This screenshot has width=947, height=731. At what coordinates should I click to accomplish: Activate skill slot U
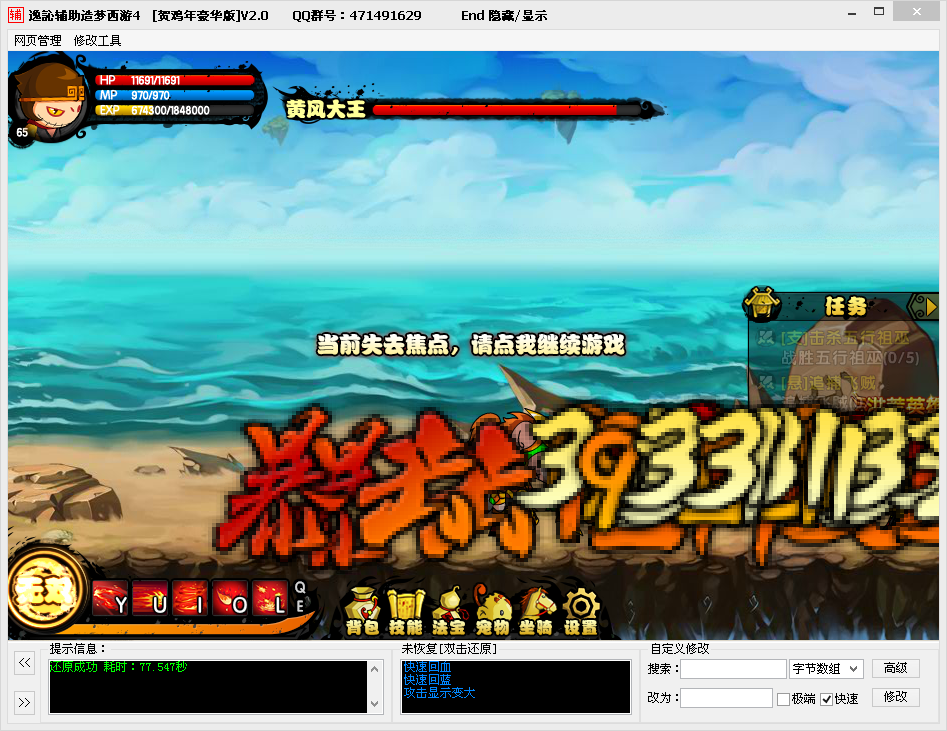[150, 598]
